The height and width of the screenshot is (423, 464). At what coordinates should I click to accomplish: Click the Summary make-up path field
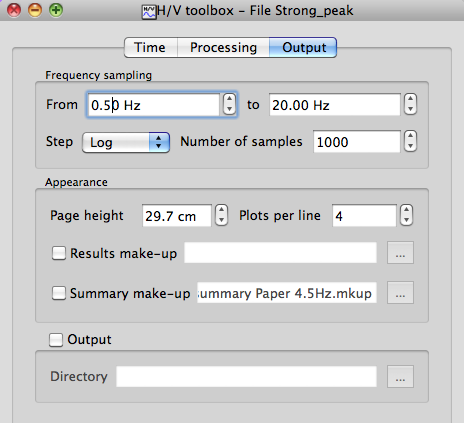(x=287, y=293)
